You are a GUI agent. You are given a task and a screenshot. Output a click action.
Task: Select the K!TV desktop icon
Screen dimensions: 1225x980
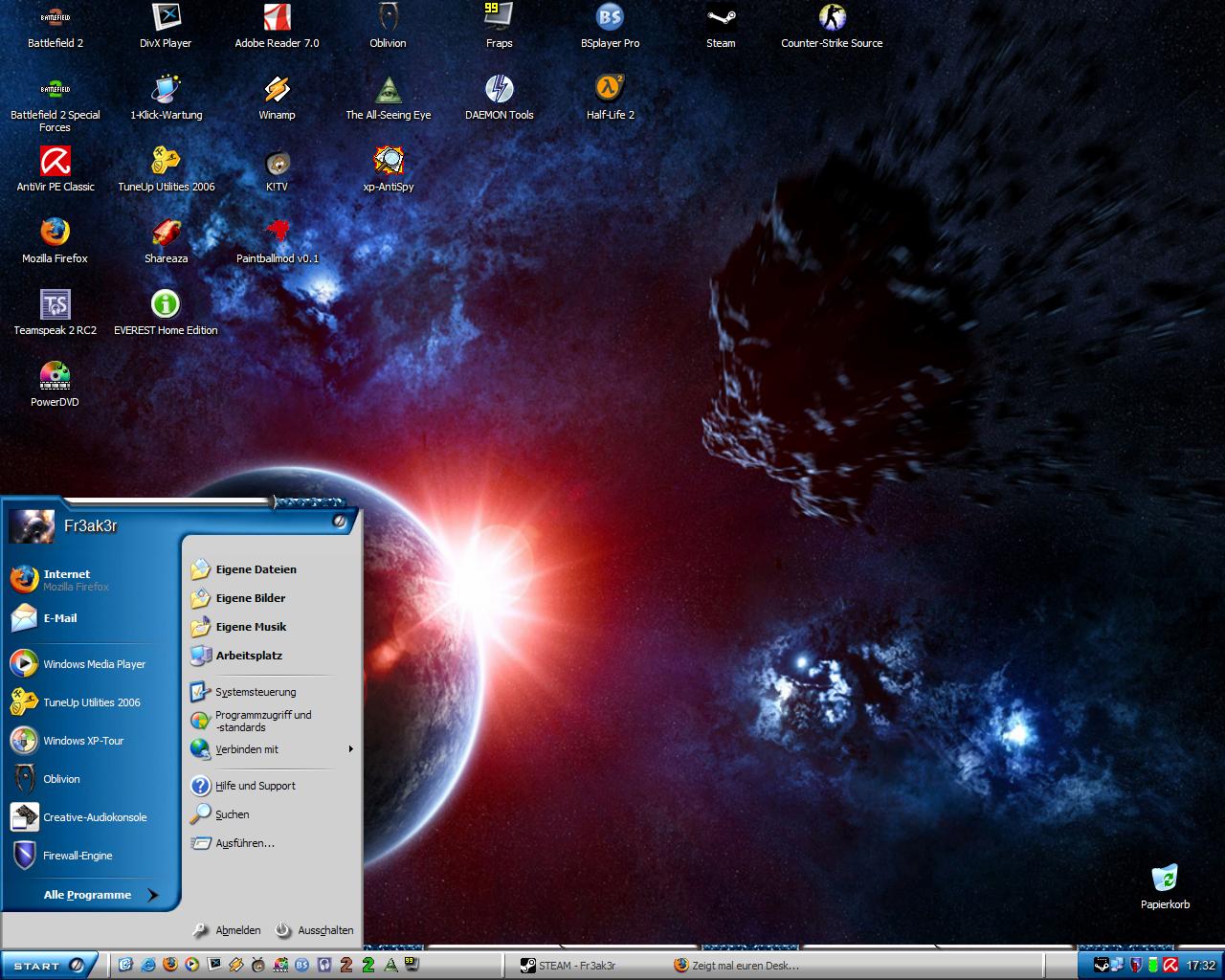[x=277, y=169]
